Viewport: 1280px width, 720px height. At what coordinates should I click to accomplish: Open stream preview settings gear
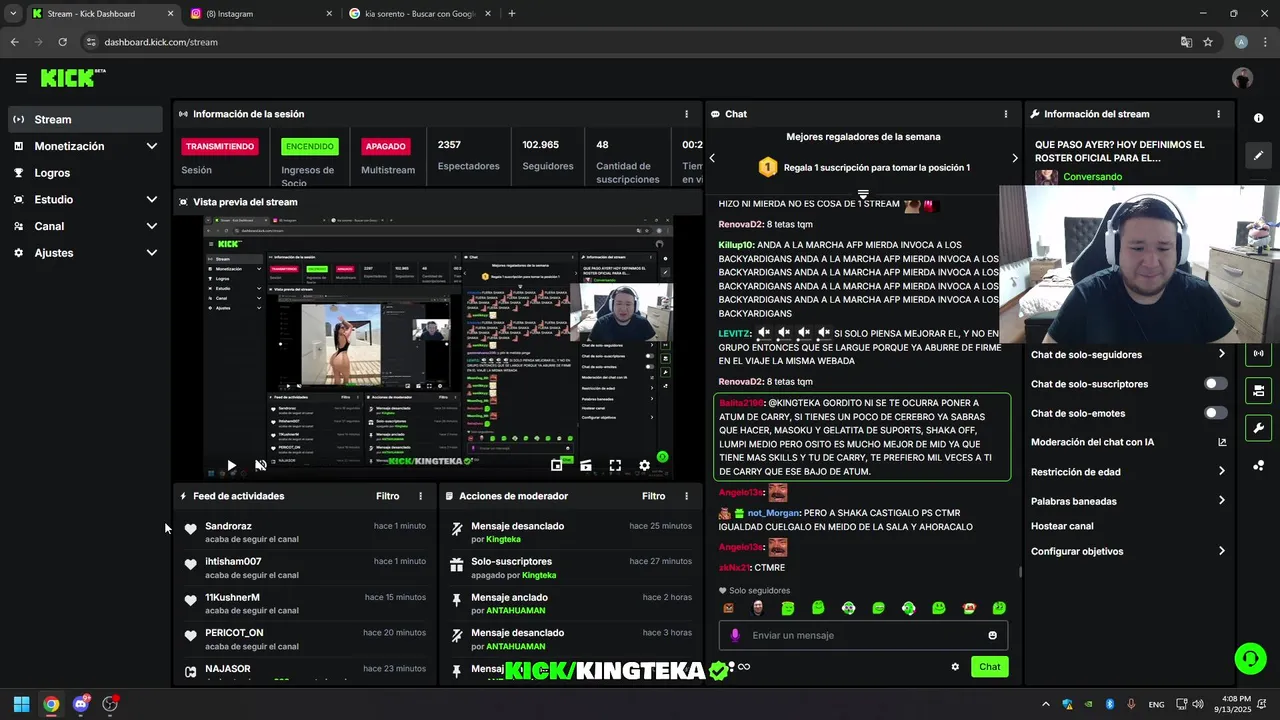point(644,465)
